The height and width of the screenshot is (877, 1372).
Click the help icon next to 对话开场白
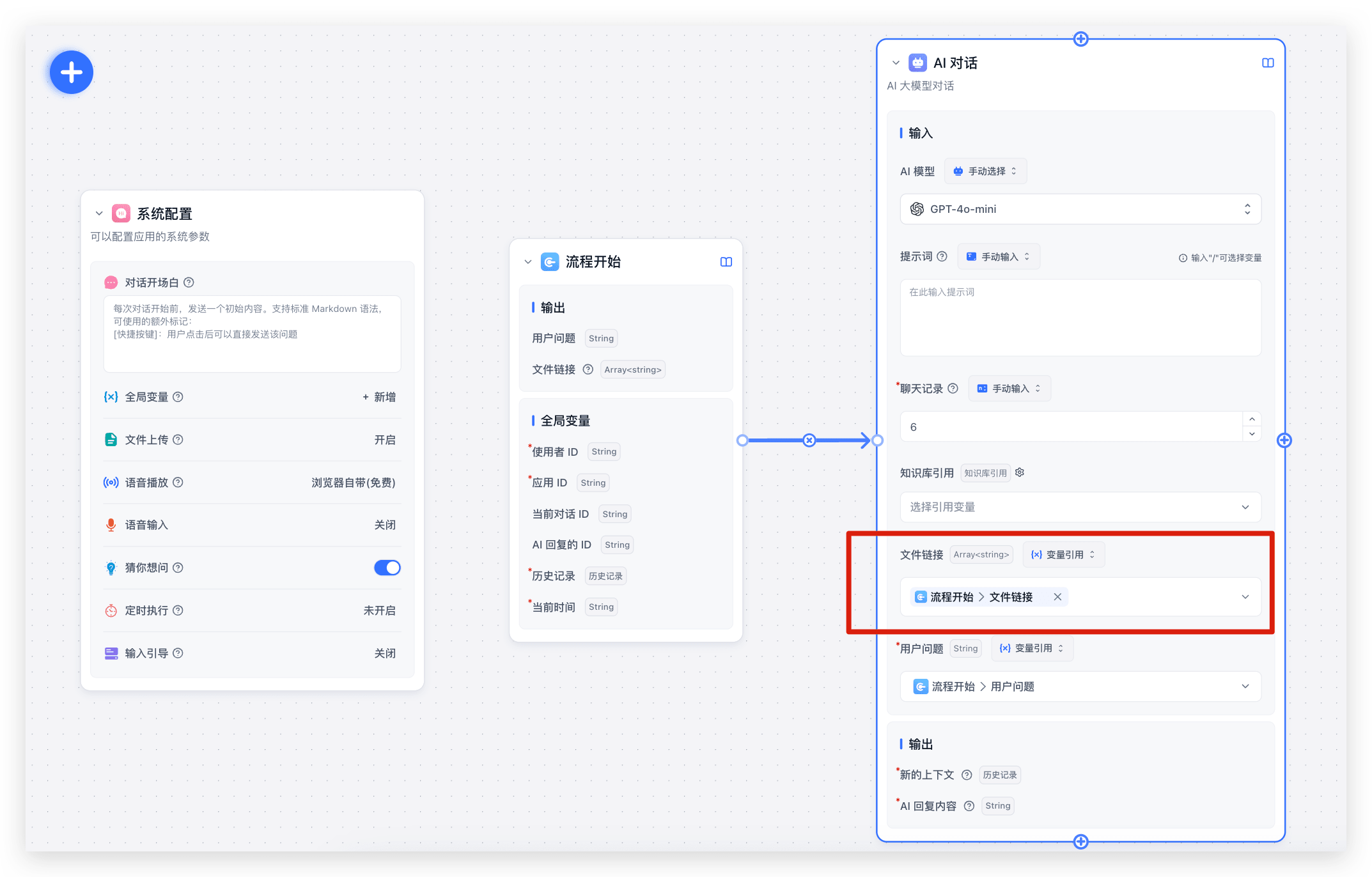pyautogui.click(x=189, y=283)
